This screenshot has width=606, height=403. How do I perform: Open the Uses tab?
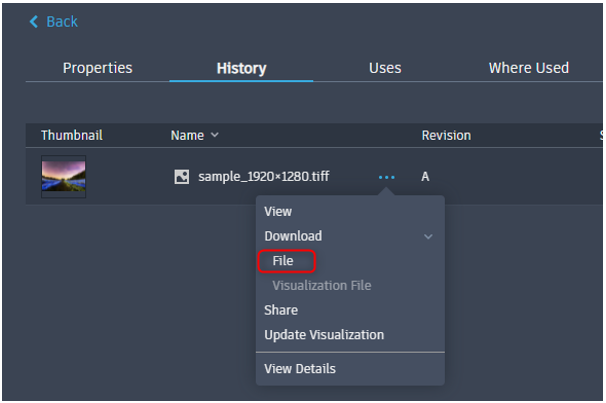point(385,68)
